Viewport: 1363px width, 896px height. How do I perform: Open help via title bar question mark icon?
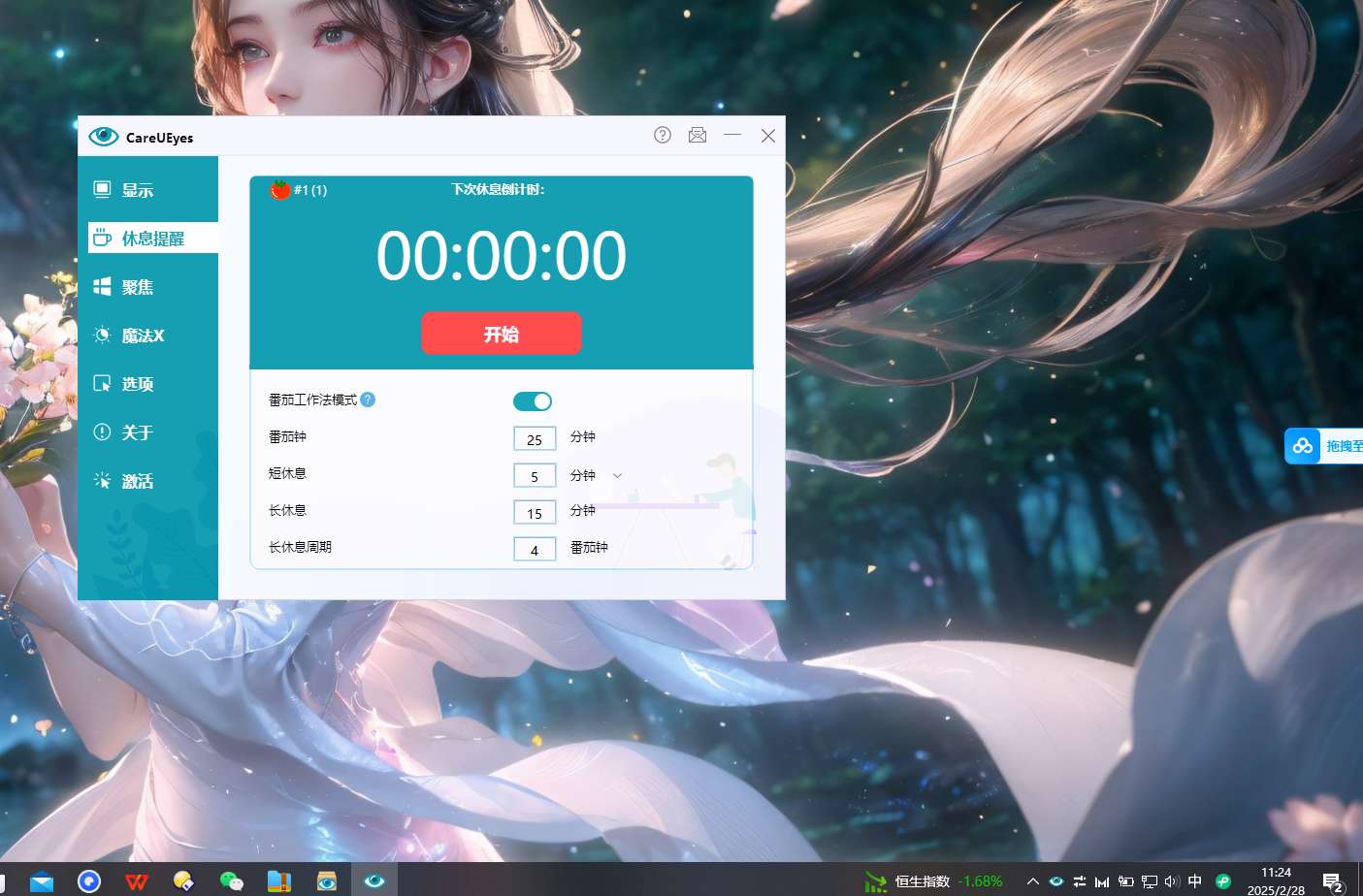pos(663,135)
